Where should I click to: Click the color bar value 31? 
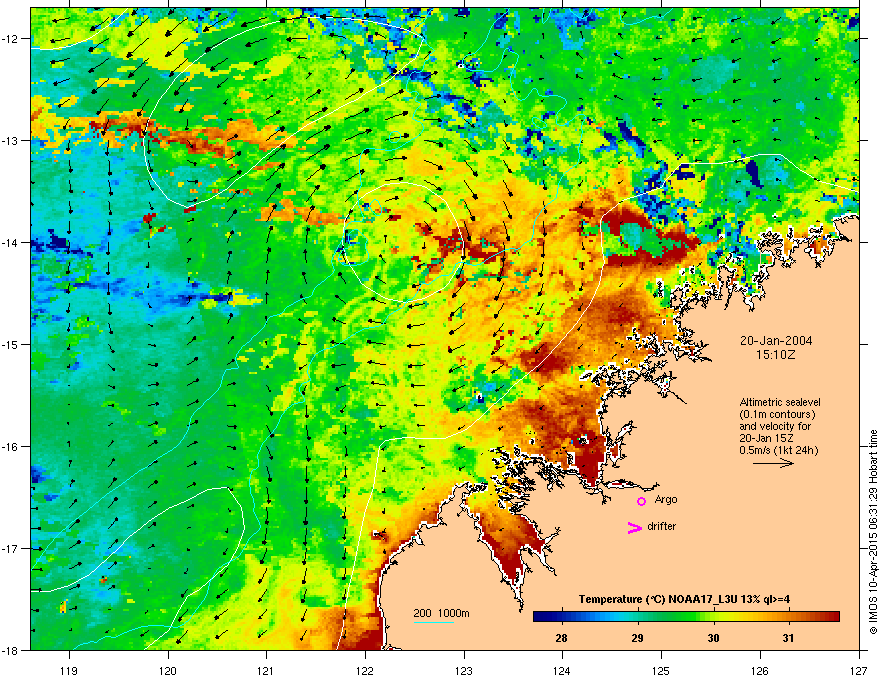789,638
